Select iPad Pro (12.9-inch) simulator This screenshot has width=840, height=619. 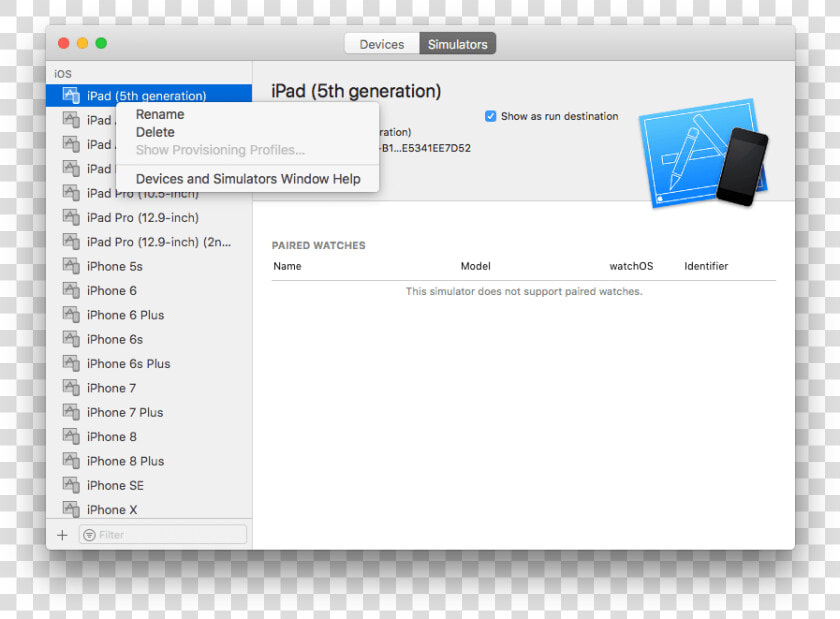click(149, 218)
